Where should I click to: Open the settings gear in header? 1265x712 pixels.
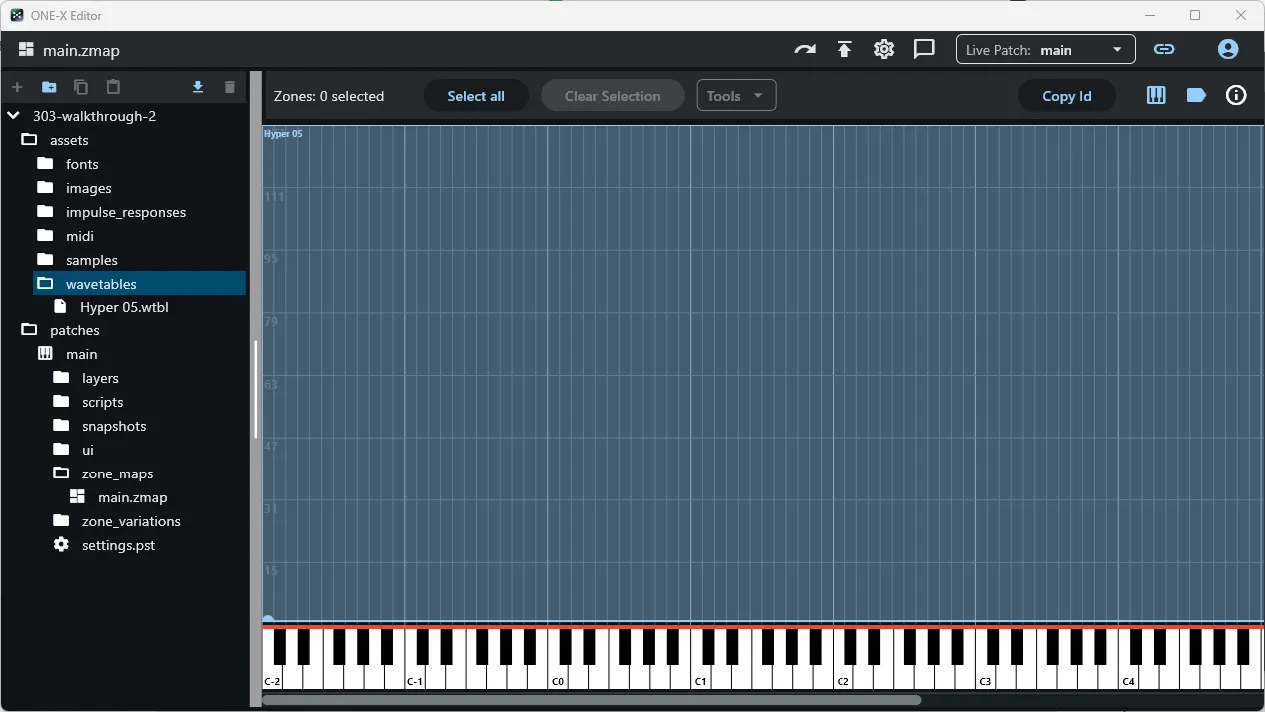[884, 49]
